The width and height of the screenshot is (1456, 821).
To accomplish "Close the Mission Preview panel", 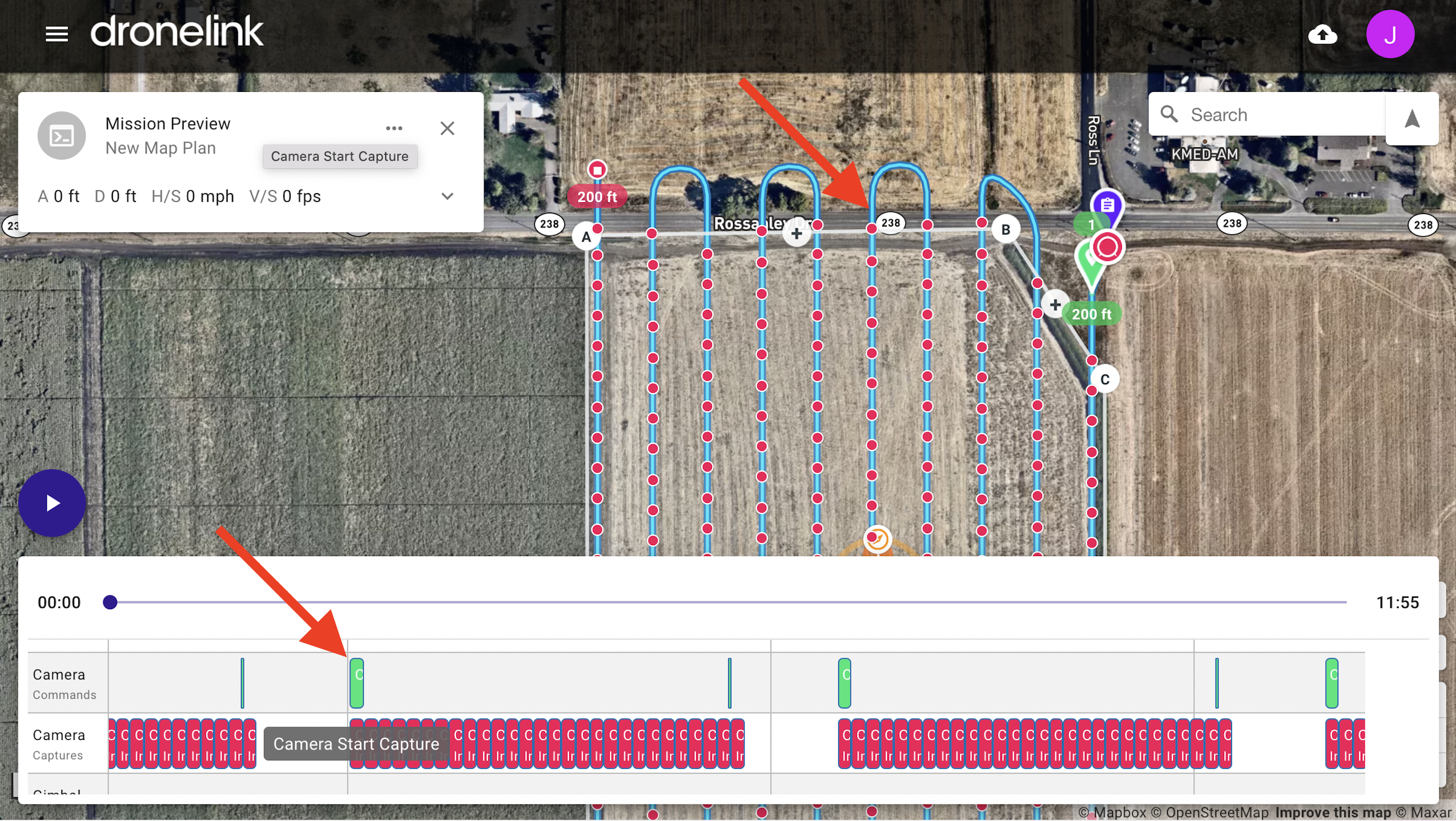I will tap(448, 128).
